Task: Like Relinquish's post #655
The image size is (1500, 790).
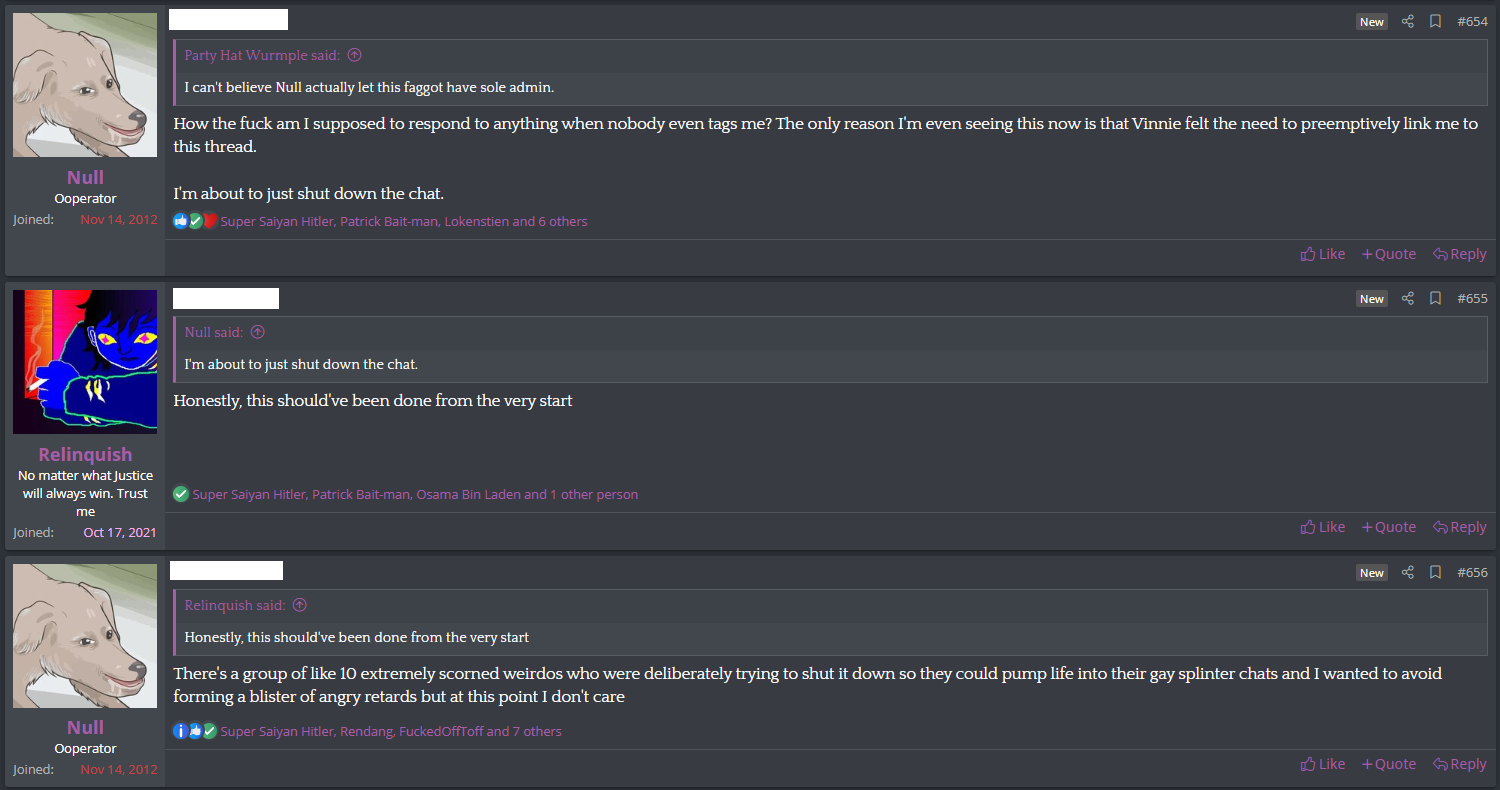Action: pos(1322,527)
